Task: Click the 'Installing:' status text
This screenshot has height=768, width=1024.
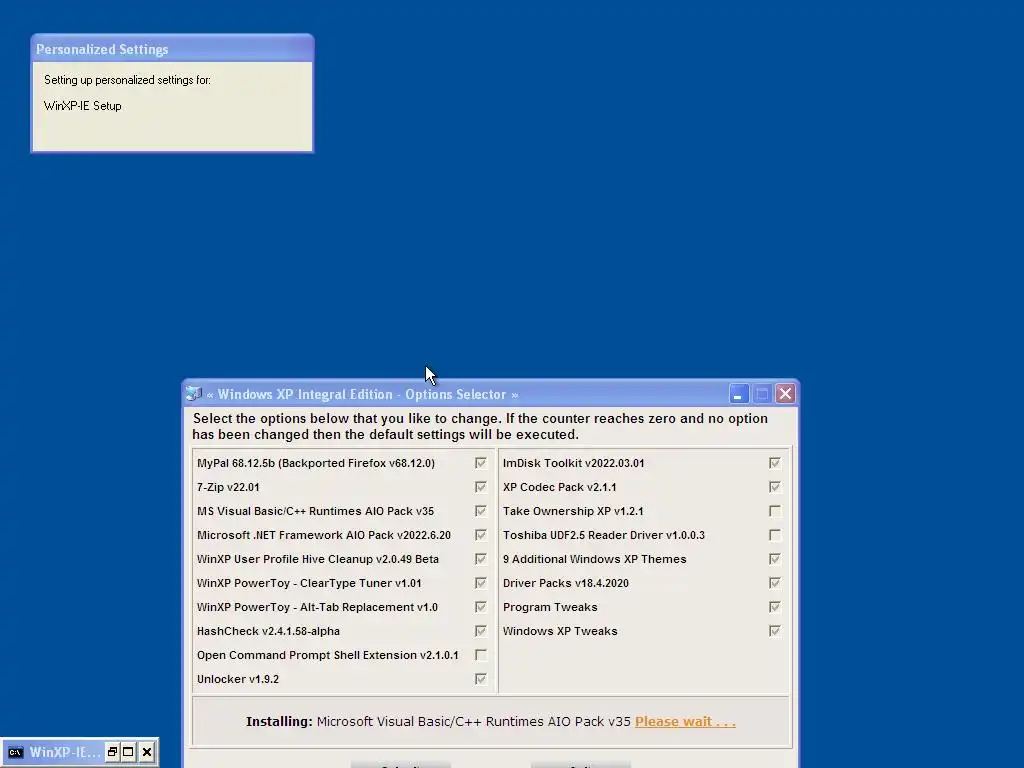Action: click(x=279, y=722)
